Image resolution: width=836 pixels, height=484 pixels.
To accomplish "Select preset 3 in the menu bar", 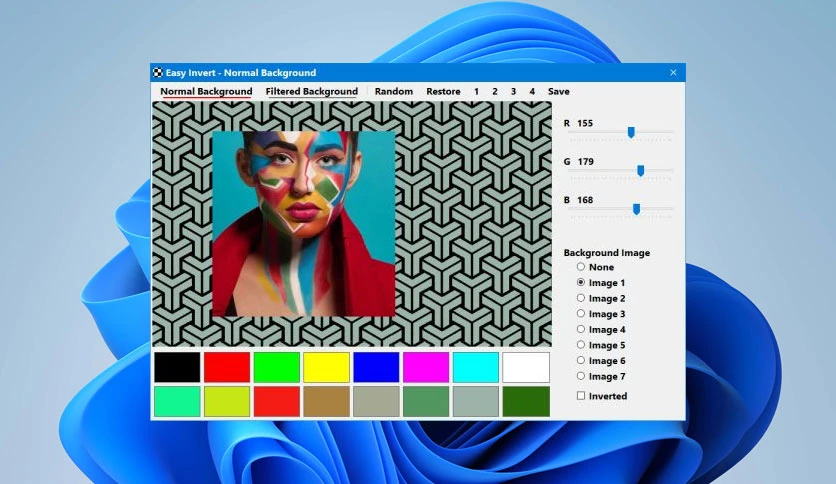I will point(513,91).
